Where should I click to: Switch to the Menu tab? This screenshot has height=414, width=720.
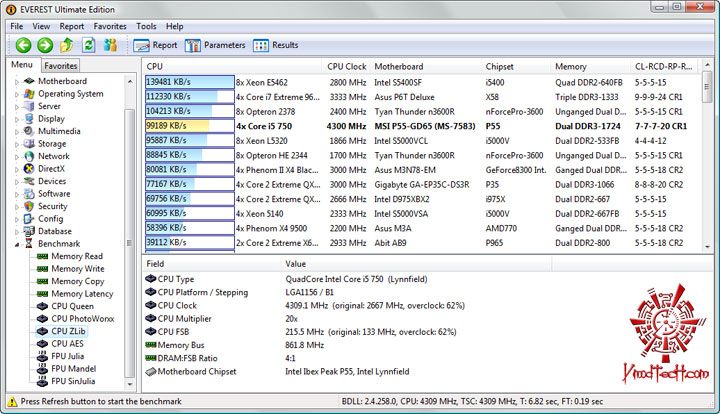pos(22,65)
